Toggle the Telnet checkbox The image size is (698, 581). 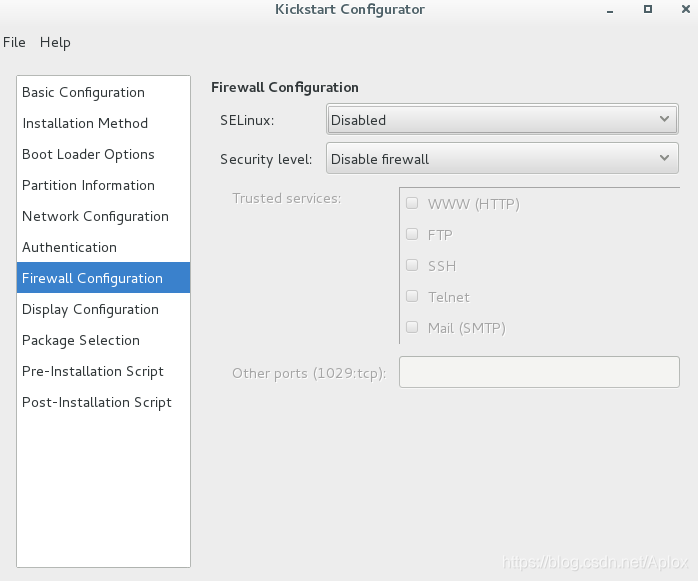[x=412, y=296]
